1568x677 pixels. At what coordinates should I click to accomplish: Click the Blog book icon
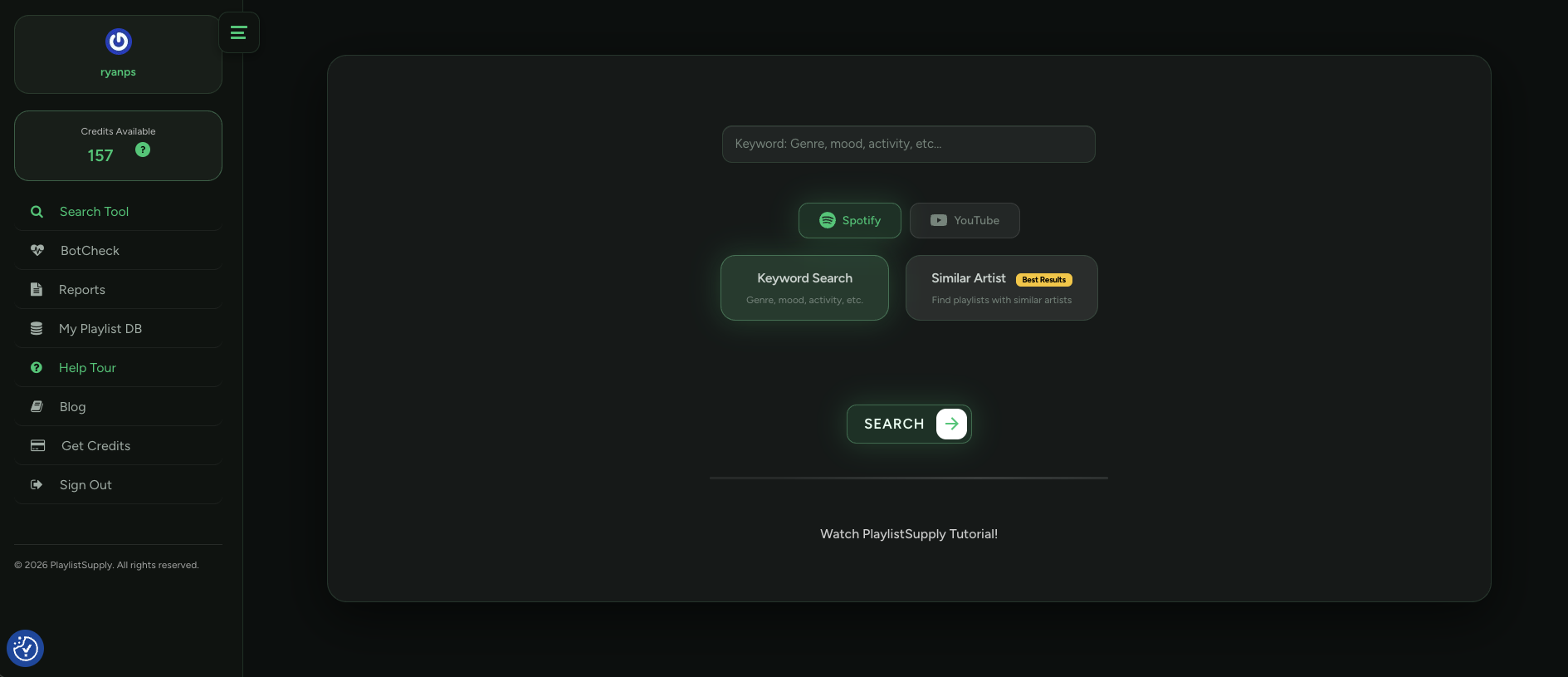[x=37, y=406]
